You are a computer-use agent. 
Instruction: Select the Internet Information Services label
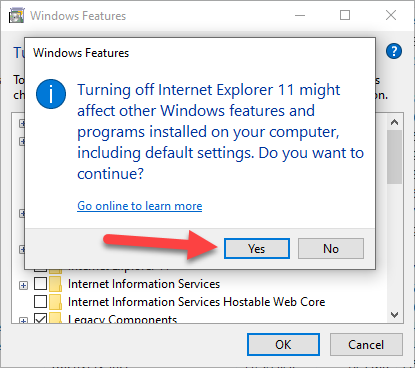point(144,284)
